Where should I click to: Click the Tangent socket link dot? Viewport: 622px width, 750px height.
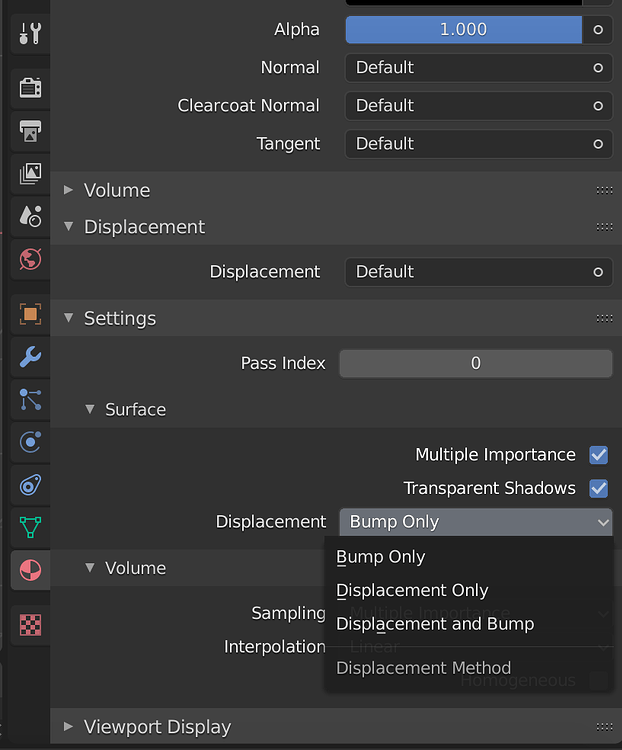click(x=598, y=144)
